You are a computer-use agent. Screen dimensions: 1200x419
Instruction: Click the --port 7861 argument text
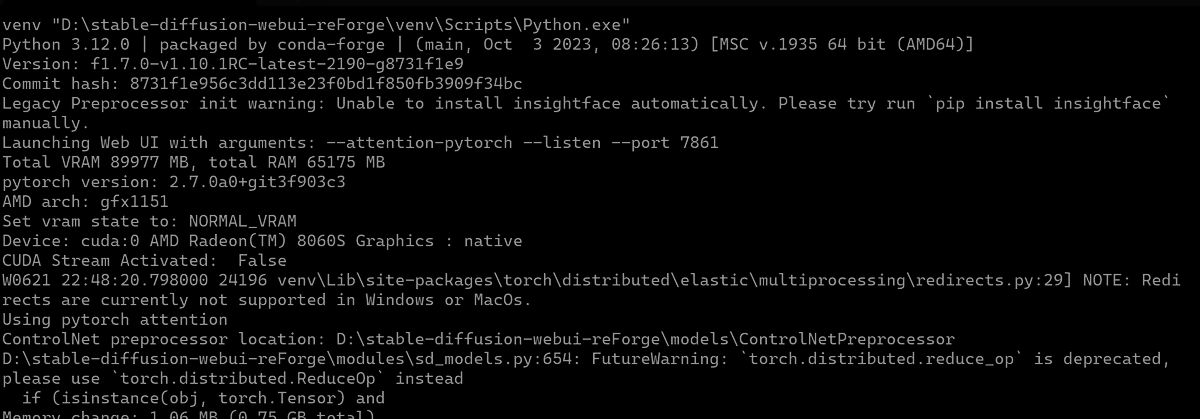coord(660,142)
